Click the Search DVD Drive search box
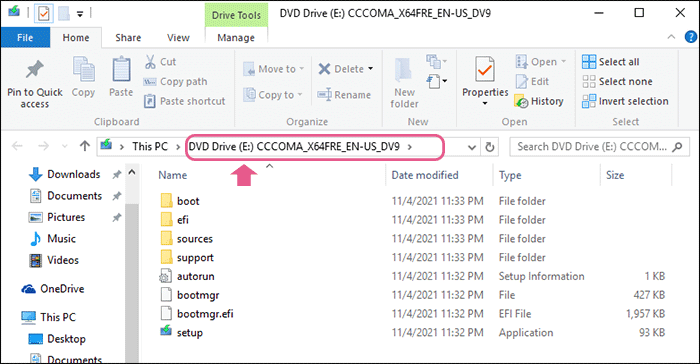 [x=599, y=146]
